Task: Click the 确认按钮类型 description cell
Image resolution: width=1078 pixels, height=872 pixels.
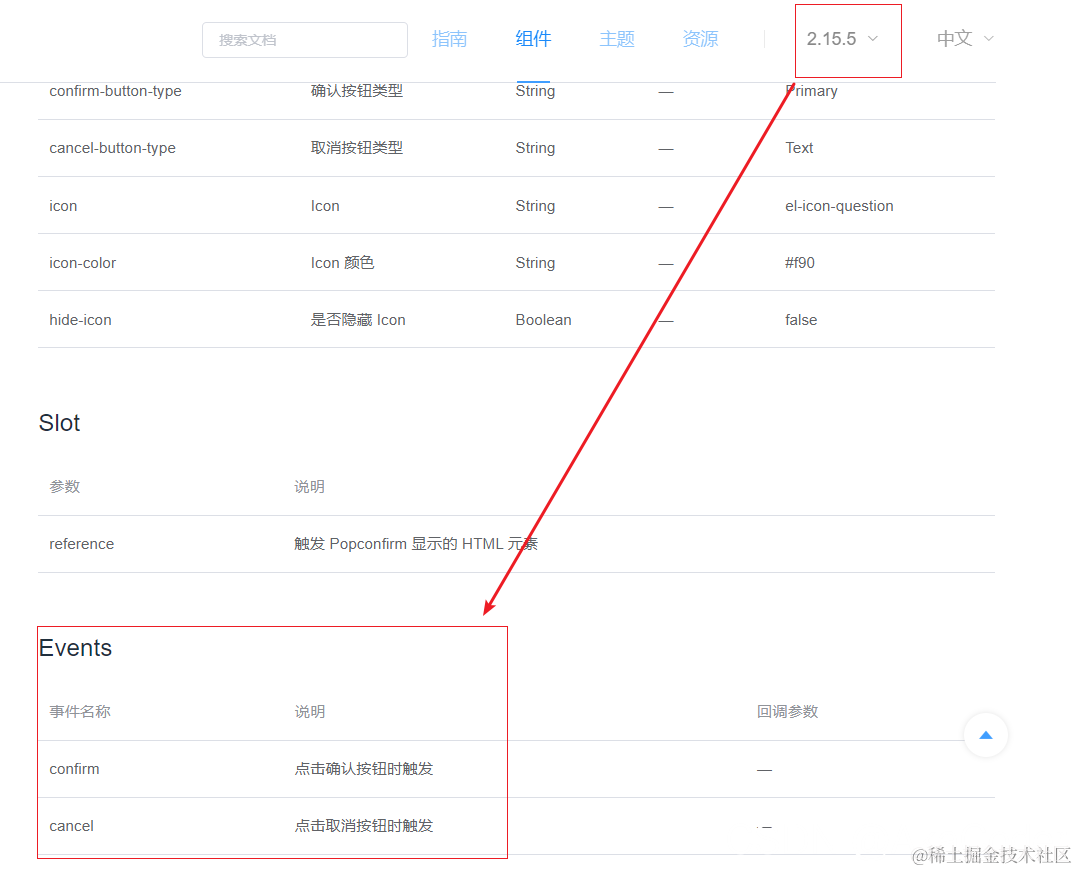Action: click(x=357, y=91)
